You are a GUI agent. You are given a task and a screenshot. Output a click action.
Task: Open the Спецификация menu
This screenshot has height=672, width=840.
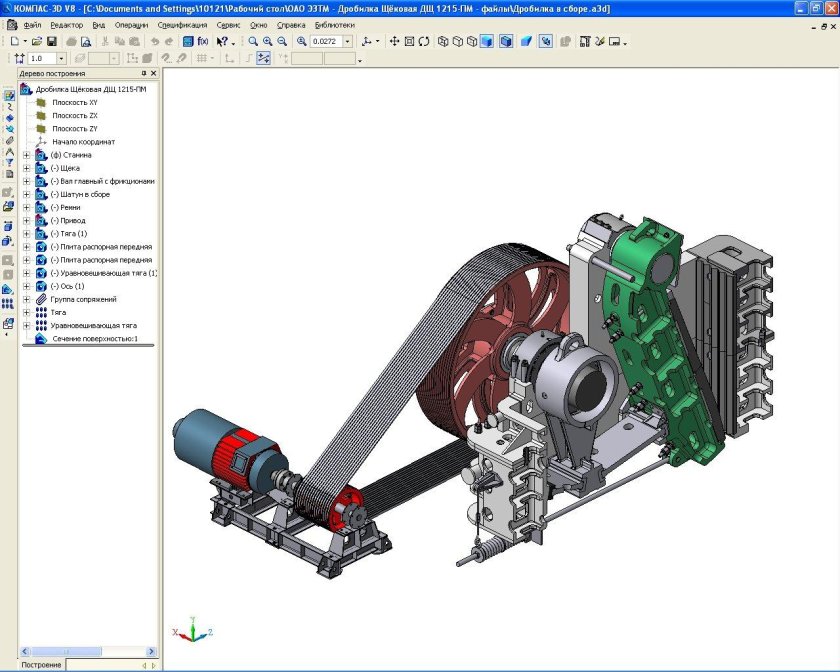tap(182, 22)
